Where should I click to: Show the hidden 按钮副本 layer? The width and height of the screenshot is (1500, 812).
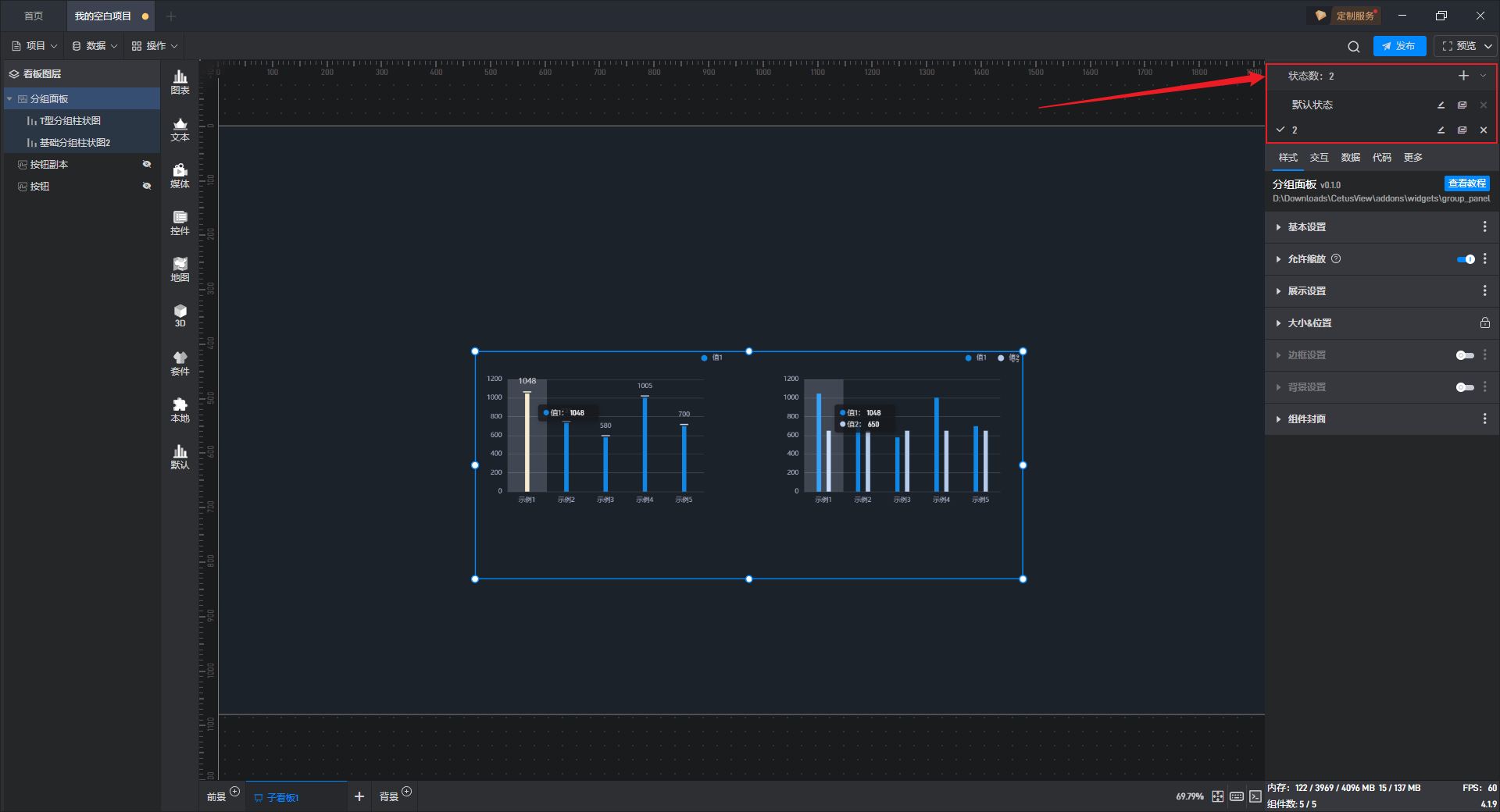146,164
